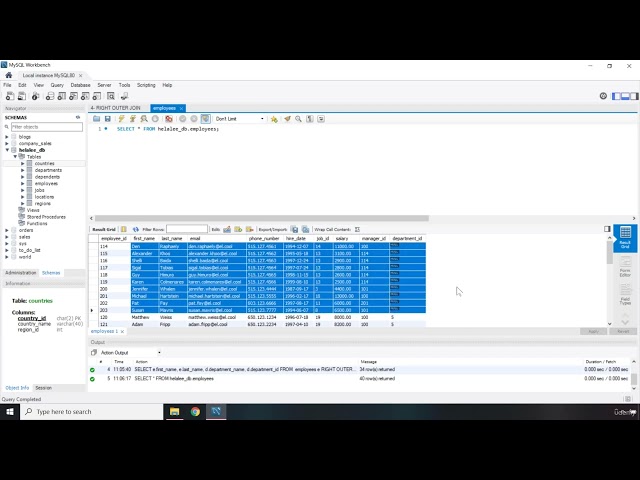This screenshot has height=480, width=640.
Task: Click the hire_date column header
Action: pos(298,238)
